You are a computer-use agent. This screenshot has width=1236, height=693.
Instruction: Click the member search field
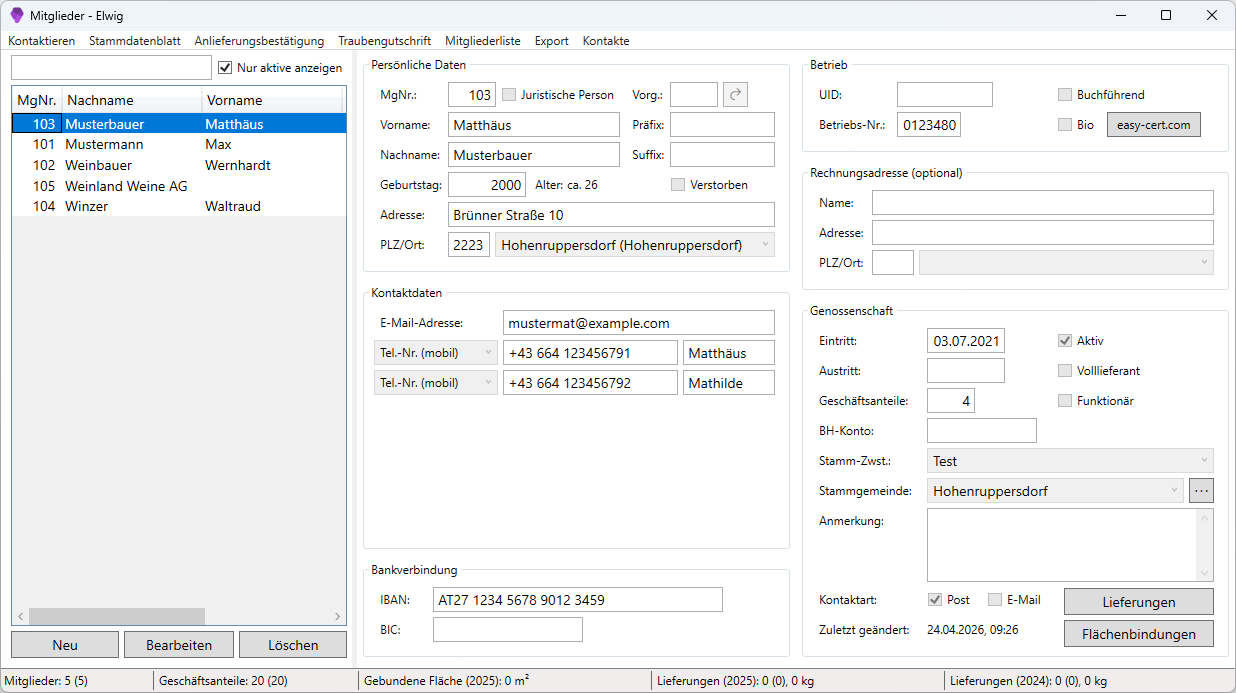(x=111, y=68)
